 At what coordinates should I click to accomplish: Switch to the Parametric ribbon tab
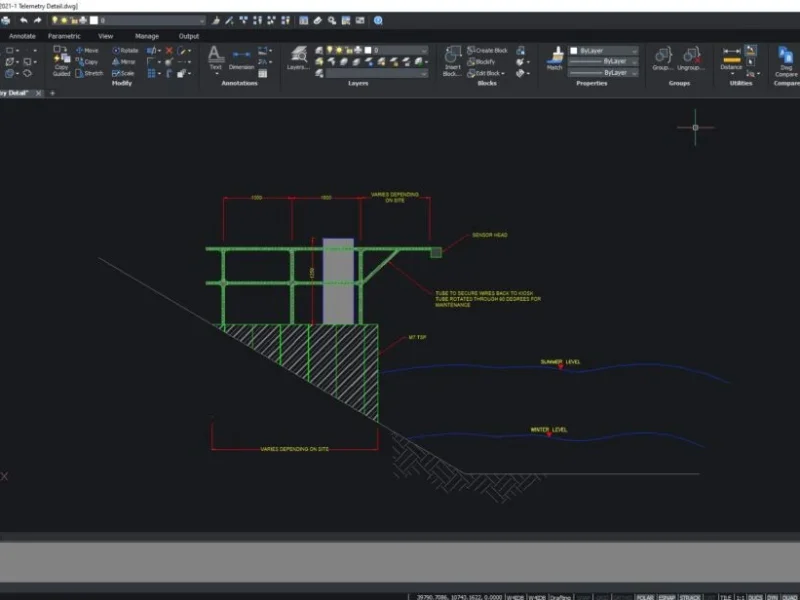click(64, 36)
